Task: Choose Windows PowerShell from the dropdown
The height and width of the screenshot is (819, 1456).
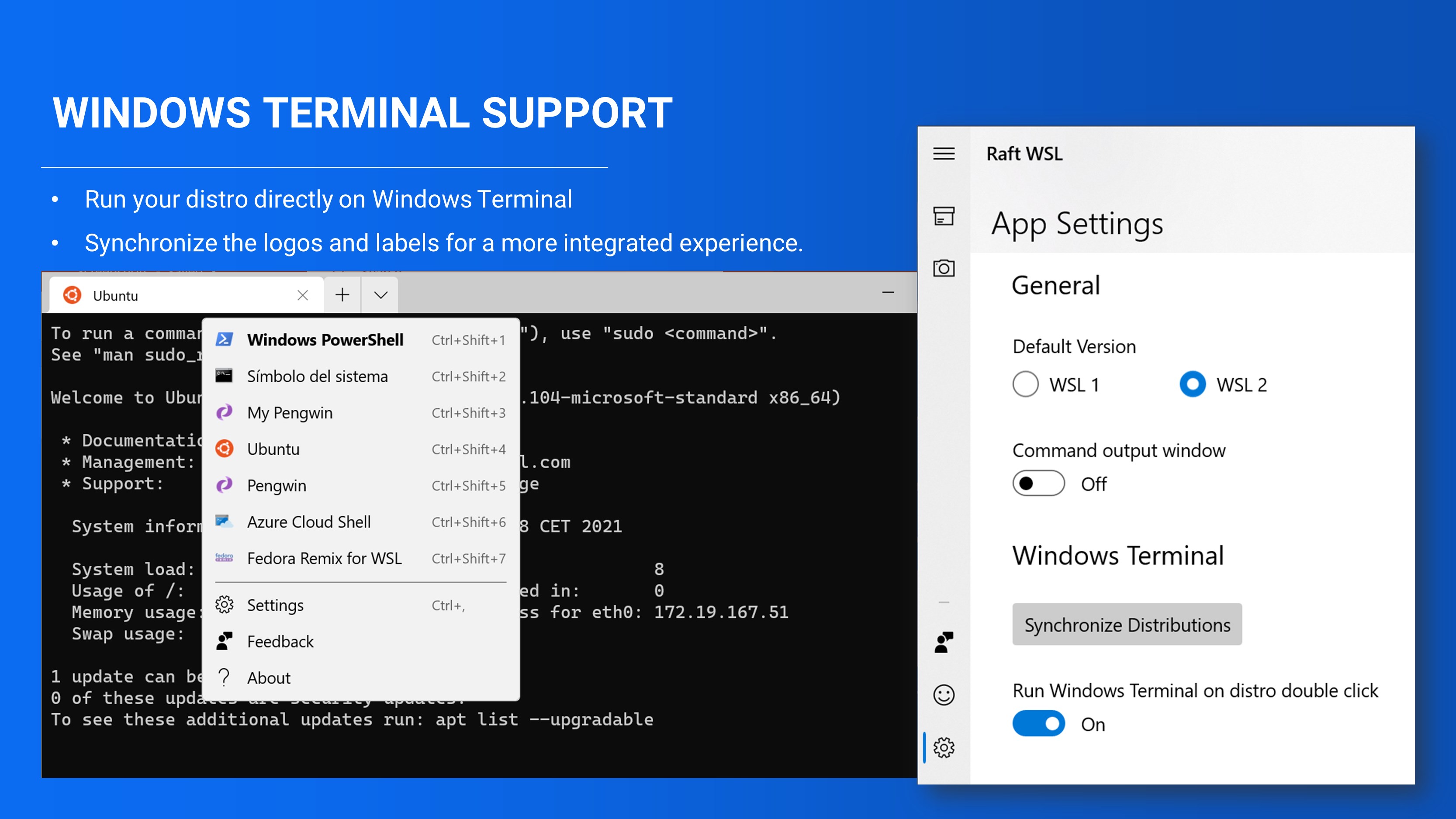Action: 325,340
